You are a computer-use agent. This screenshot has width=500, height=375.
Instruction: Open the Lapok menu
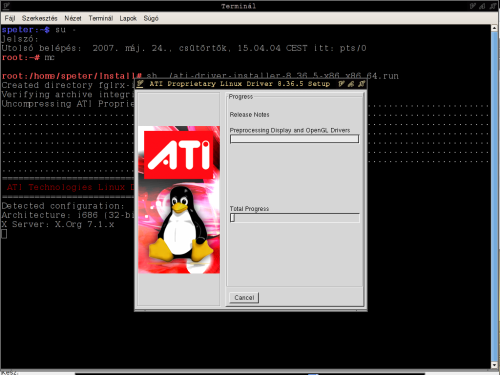click(128, 18)
